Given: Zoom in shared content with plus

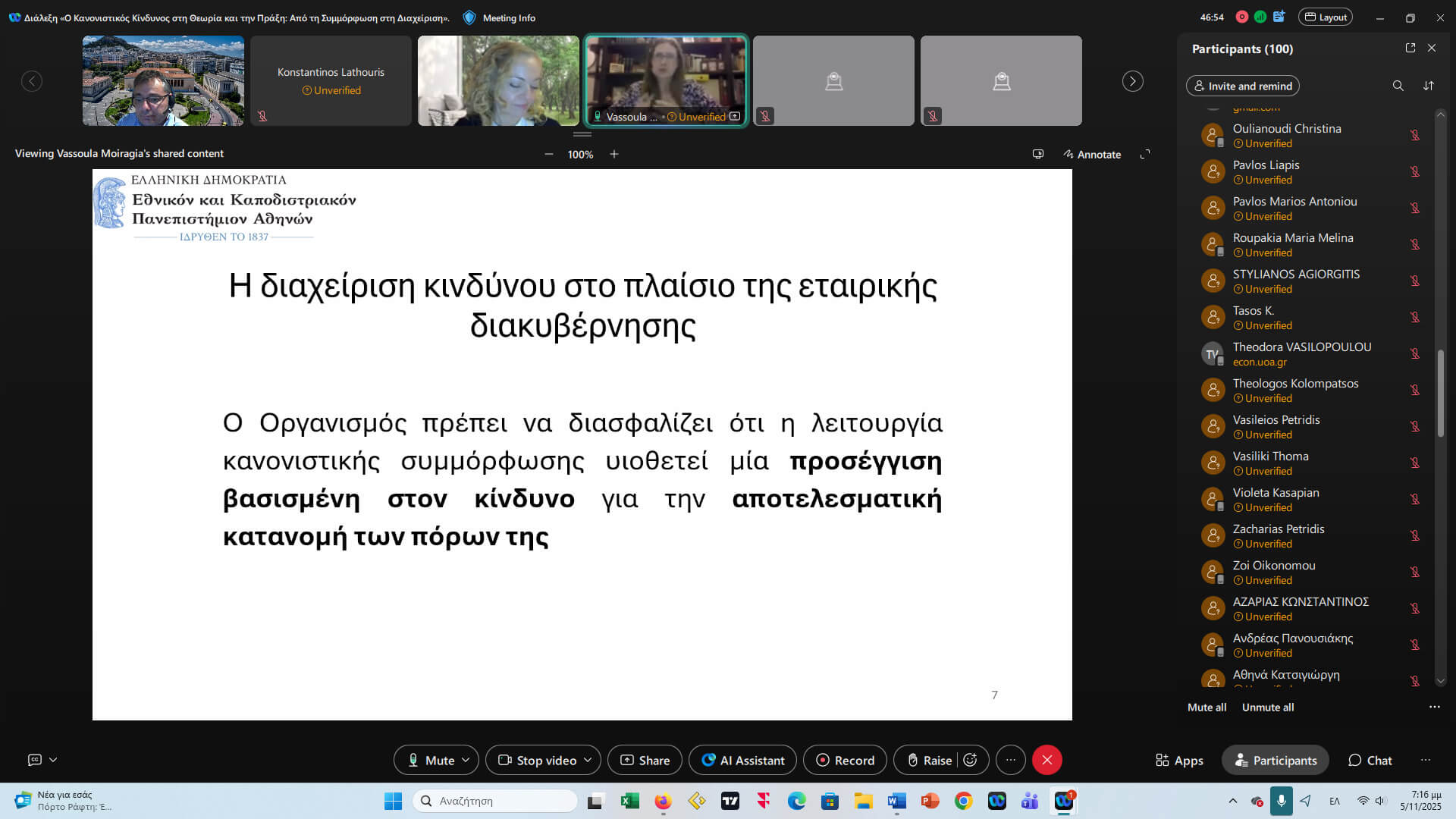Looking at the screenshot, I should click(x=614, y=154).
